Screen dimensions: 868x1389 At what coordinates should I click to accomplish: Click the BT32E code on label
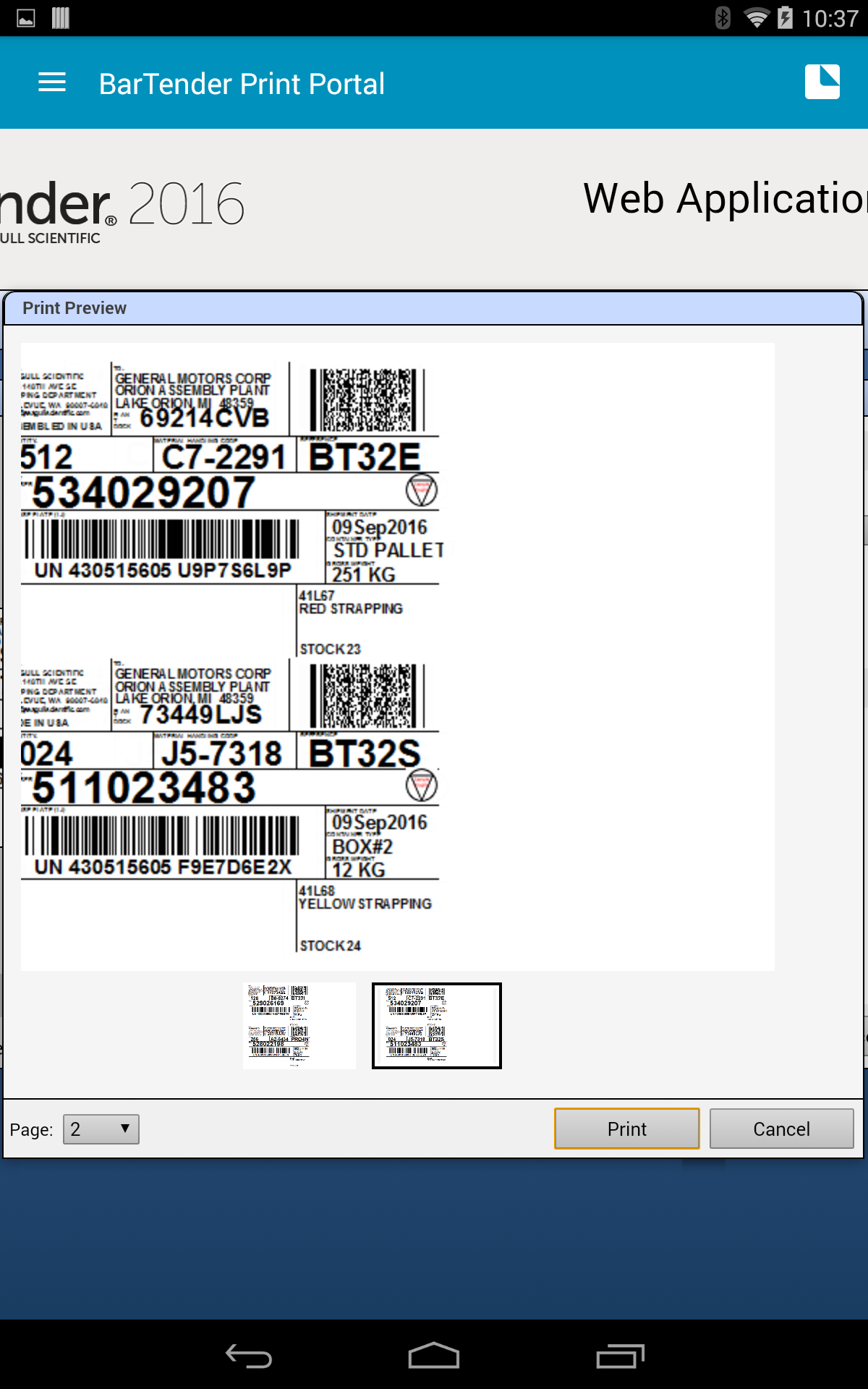[x=365, y=457]
